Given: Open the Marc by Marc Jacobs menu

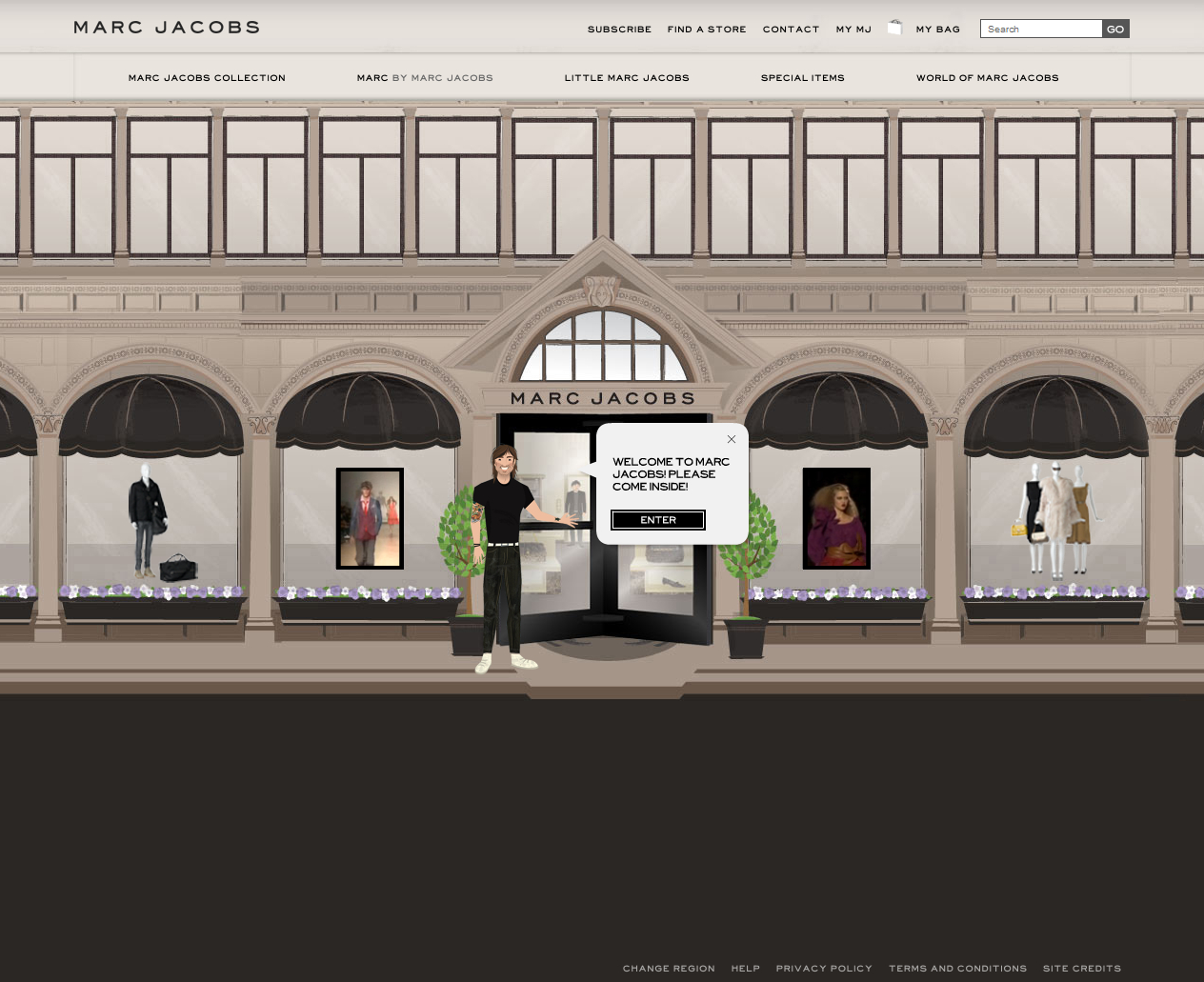Looking at the screenshot, I should 425,78.
